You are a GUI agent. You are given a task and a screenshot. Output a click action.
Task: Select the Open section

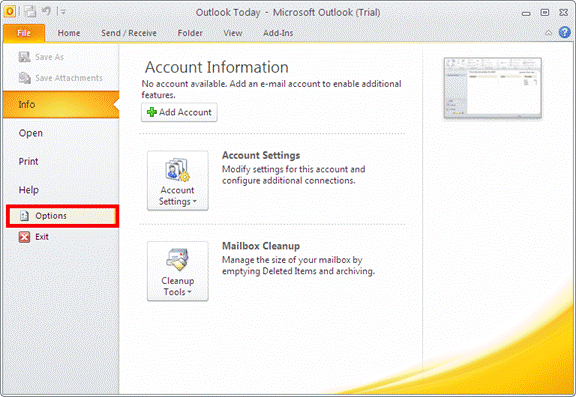(61, 133)
